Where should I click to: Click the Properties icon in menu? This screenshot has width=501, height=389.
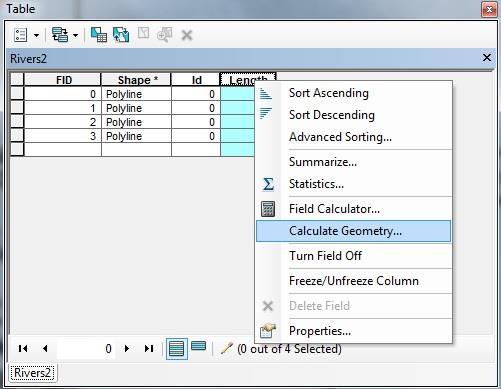[x=268, y=330]
